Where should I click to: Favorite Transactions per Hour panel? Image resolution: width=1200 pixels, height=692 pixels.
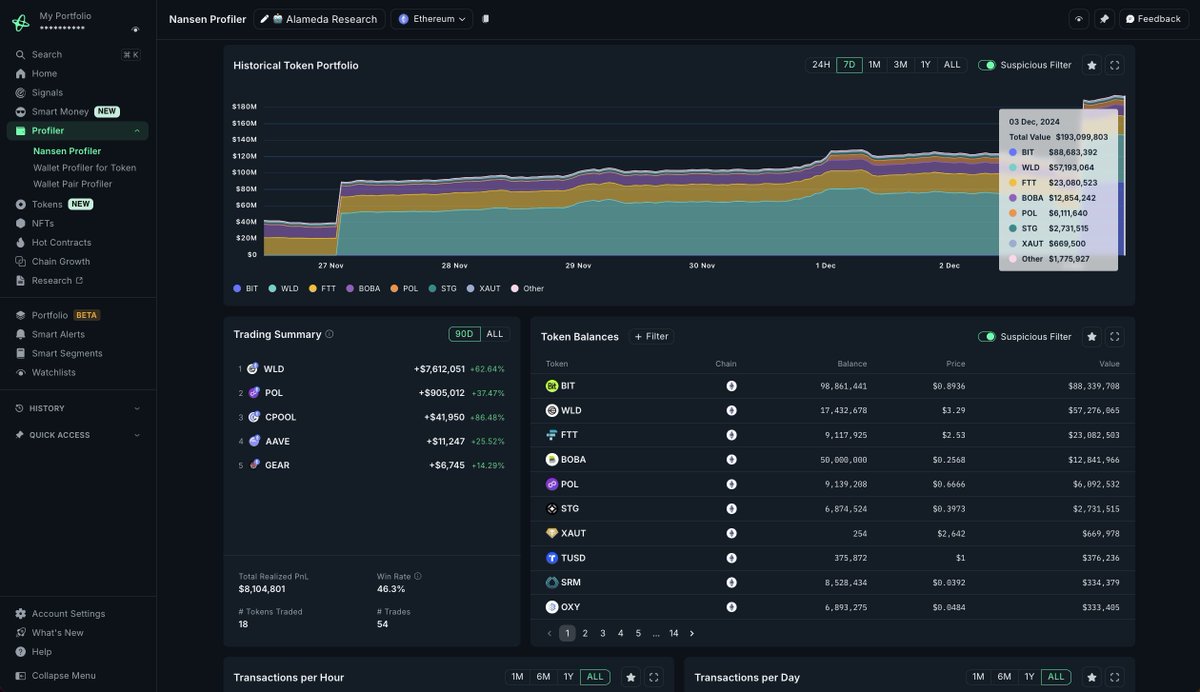pos(631,677)
